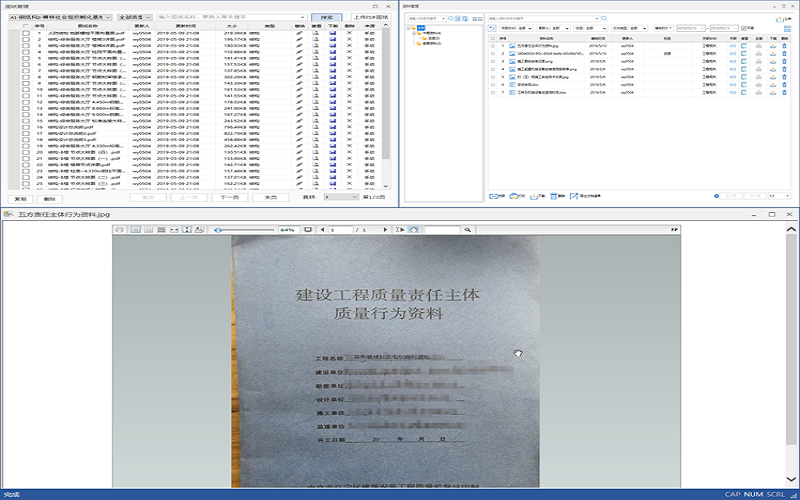The height and width of the screenshot is (500, 800).
Task: Click the blue save download icon in row 5
Action: point(333,58)
